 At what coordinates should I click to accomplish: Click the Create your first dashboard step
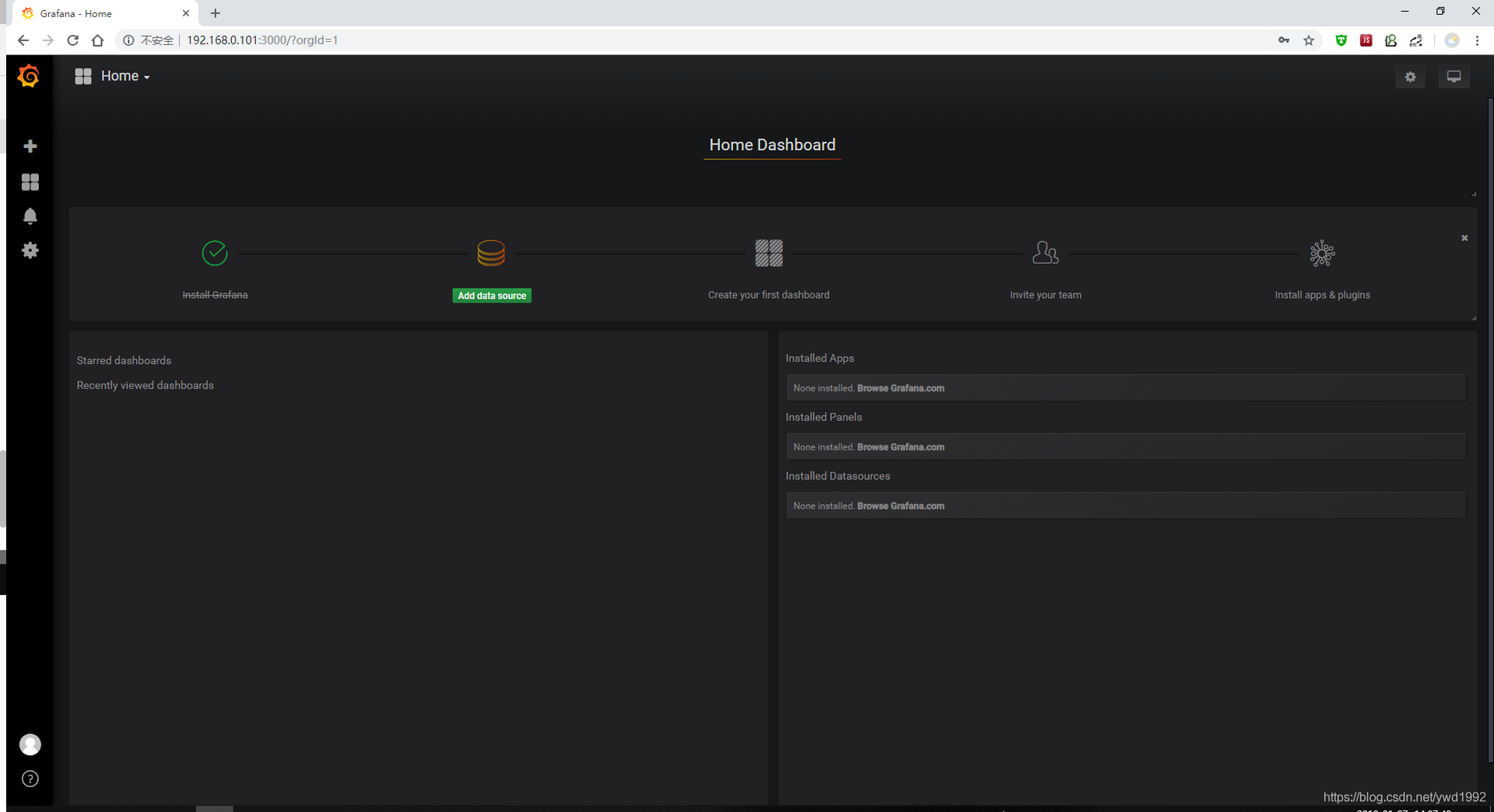pyautogui.click(x=768, y=295)
